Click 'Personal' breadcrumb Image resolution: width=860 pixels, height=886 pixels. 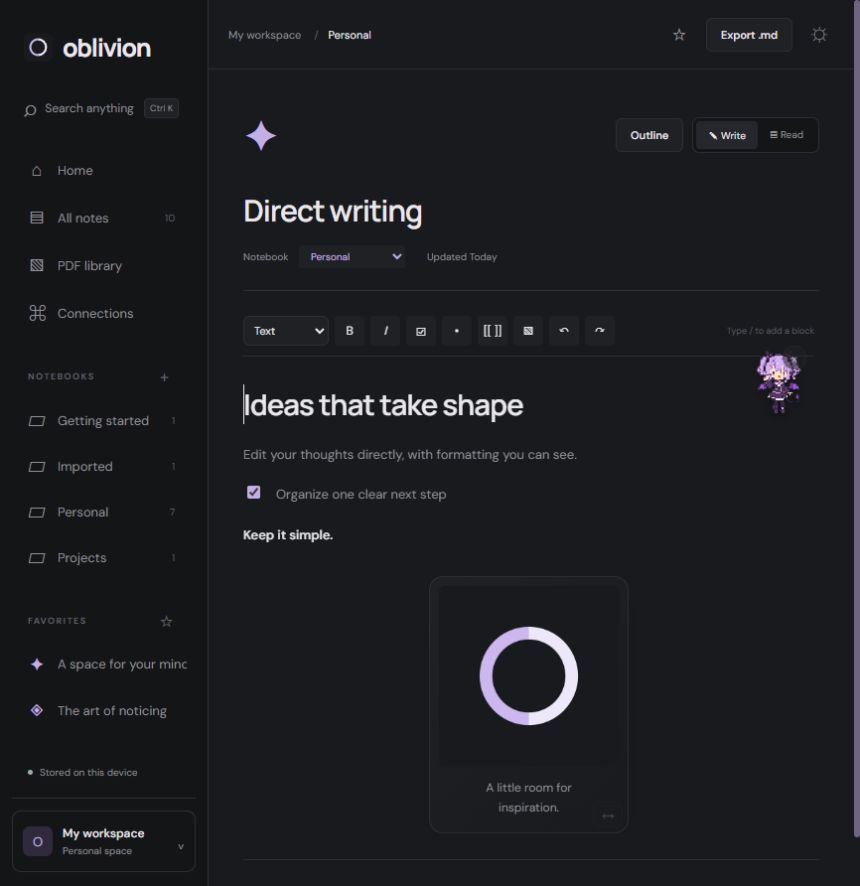pos(349,35)
